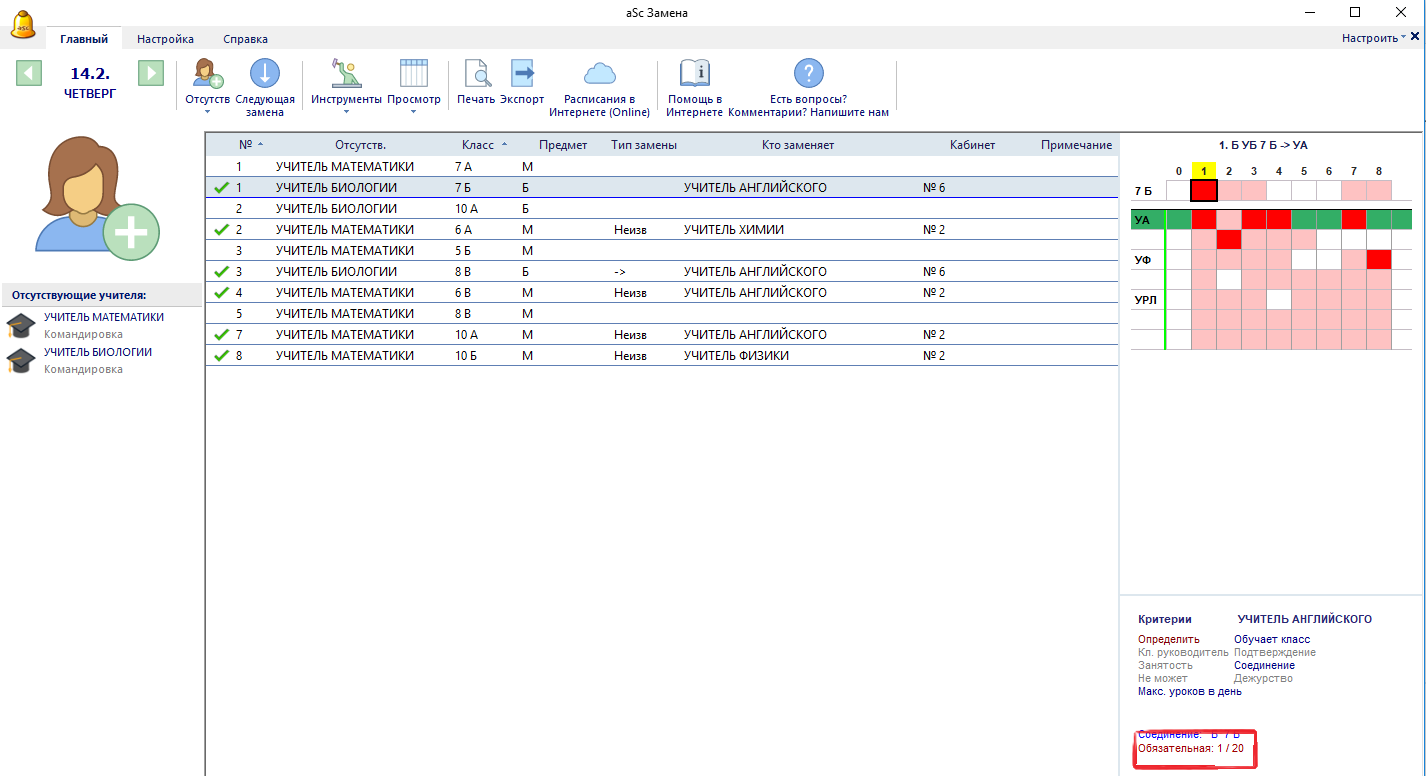Click the Отсутств teacher absence icon
The width and height of the screenshot is (1426, 776).
[x=208, y=75]
